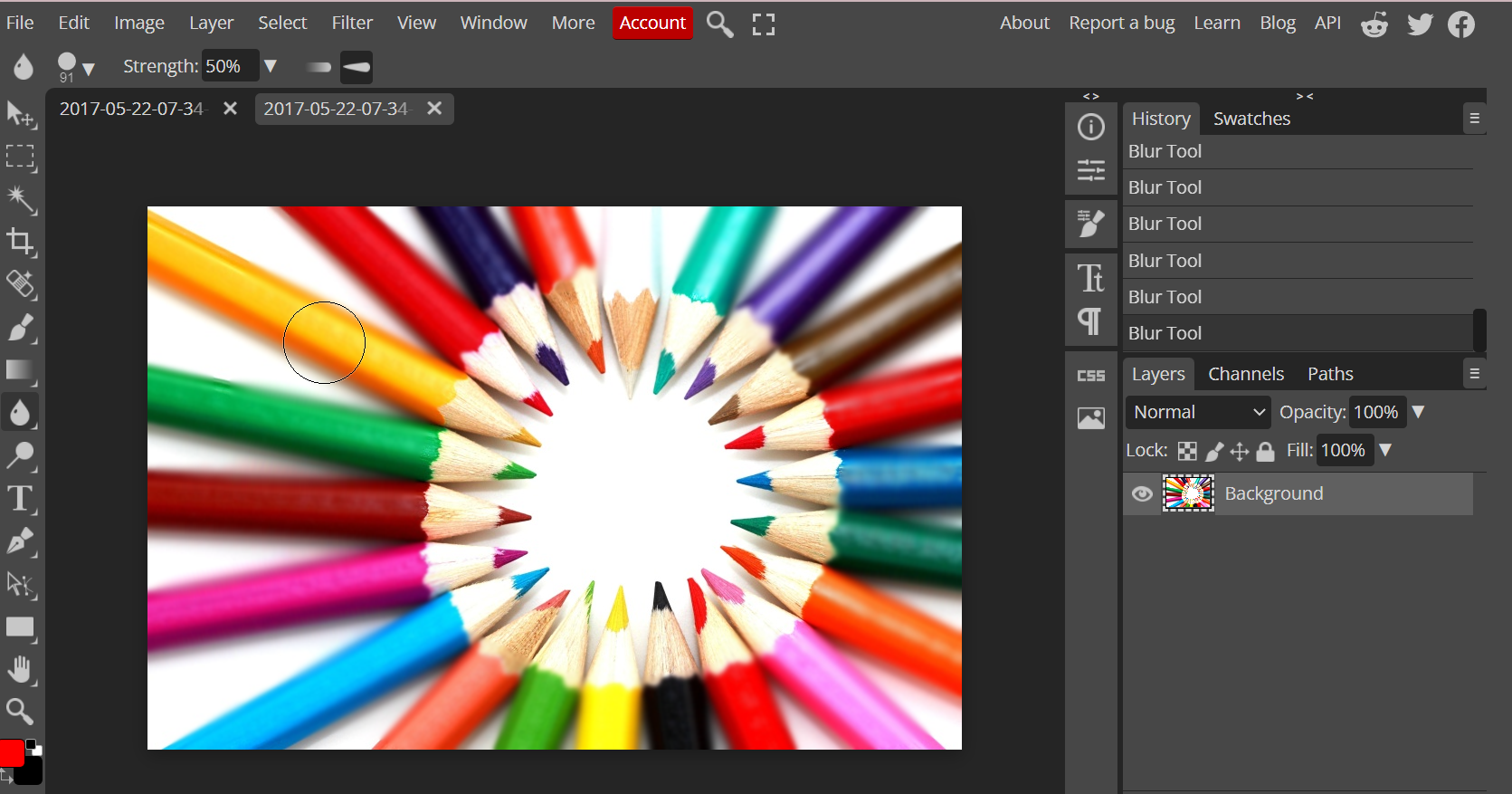Open the Normal blend mode dropdown

pos(1198,412)
